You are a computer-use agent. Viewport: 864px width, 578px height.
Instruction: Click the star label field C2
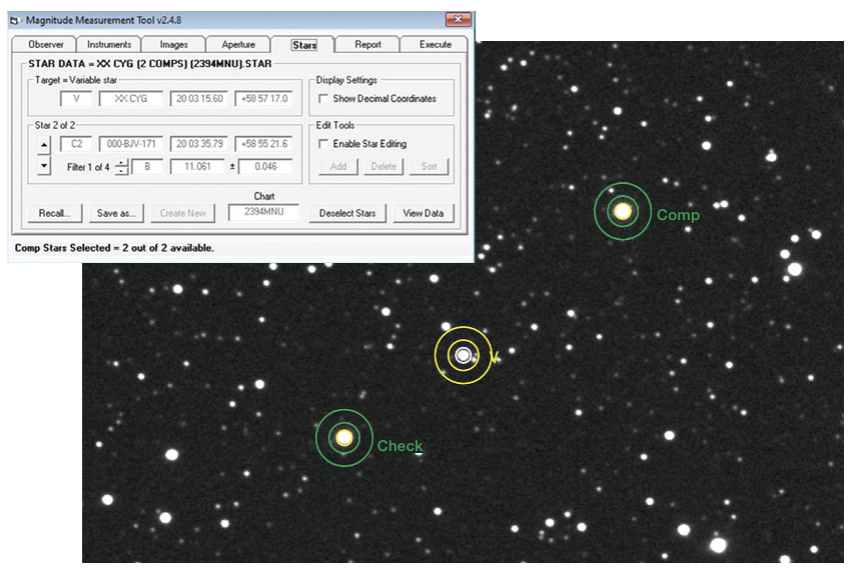point(76,144)
